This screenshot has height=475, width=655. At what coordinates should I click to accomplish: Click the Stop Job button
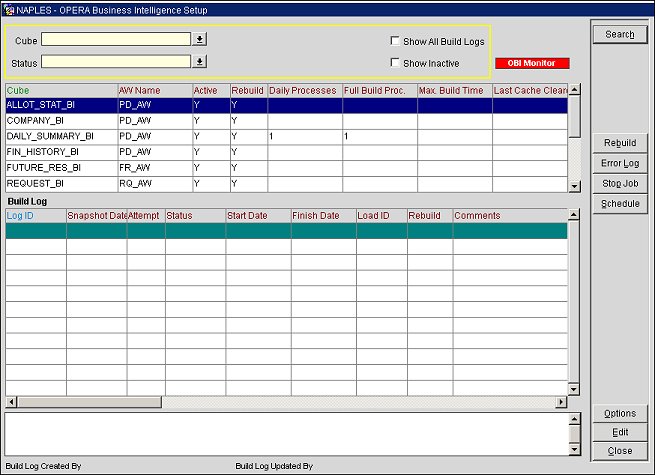pyautogui.click(x=620, y=184)
